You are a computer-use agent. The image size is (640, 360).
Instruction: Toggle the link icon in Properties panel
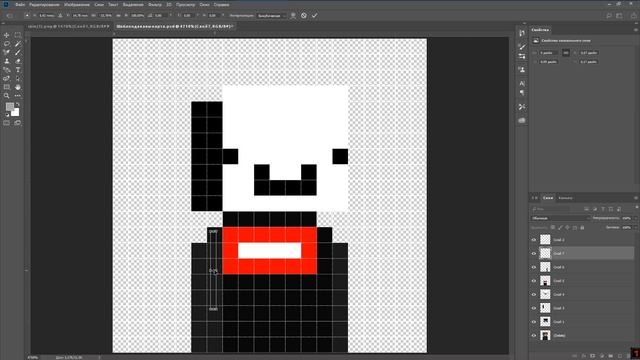[x=566, y=53]
